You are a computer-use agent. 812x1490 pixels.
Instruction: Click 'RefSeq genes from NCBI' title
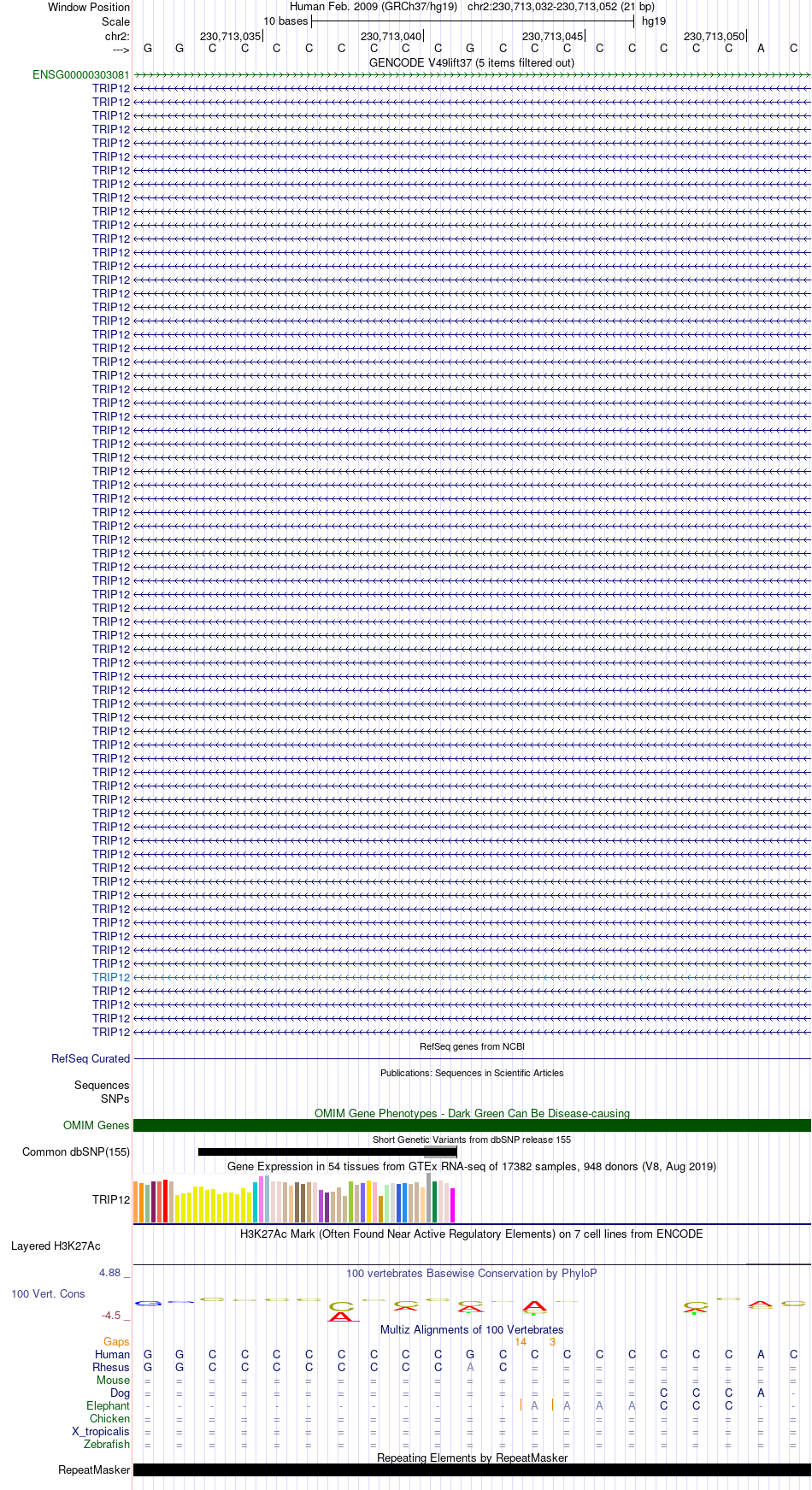[x=472, y=1046]
